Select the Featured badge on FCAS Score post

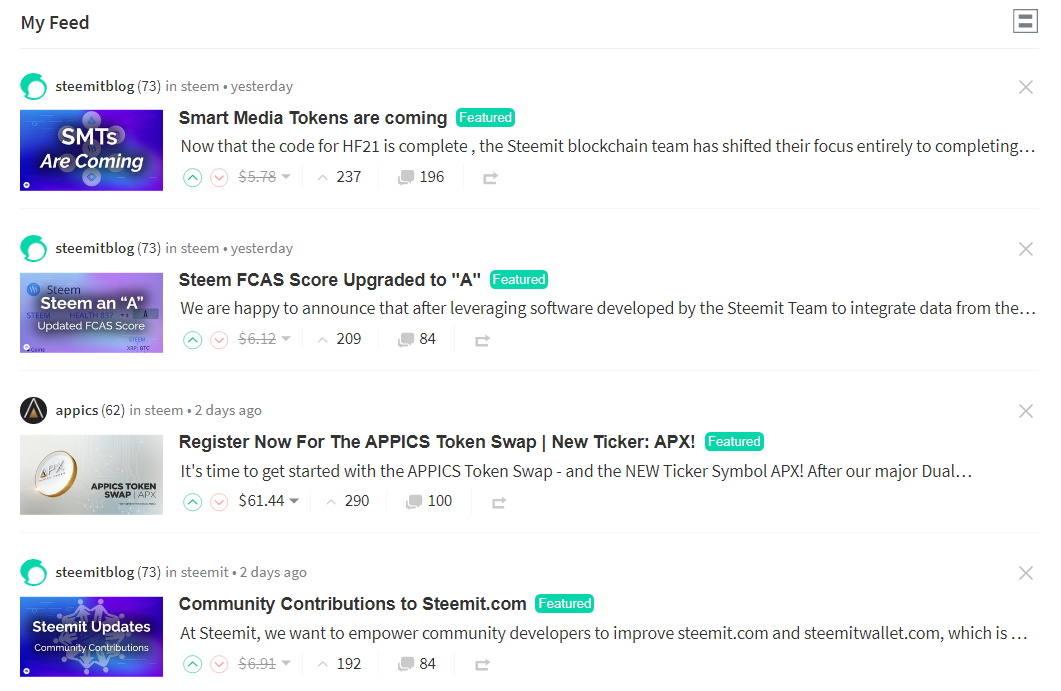click(x=519, y=279)
